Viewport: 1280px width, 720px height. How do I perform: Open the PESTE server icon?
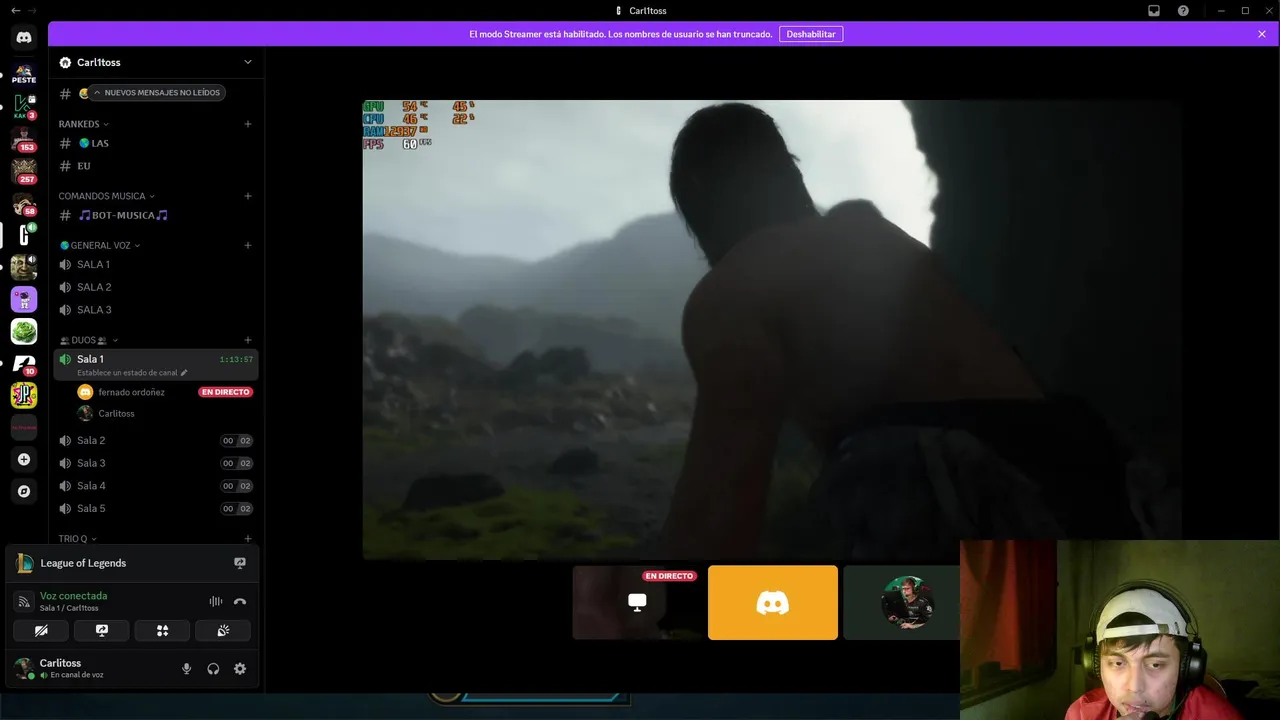(24, 73)
